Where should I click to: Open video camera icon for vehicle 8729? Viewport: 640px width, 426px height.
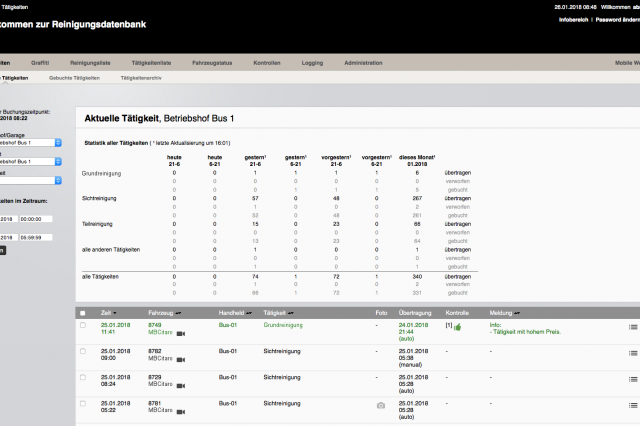(x=181, y=386)
